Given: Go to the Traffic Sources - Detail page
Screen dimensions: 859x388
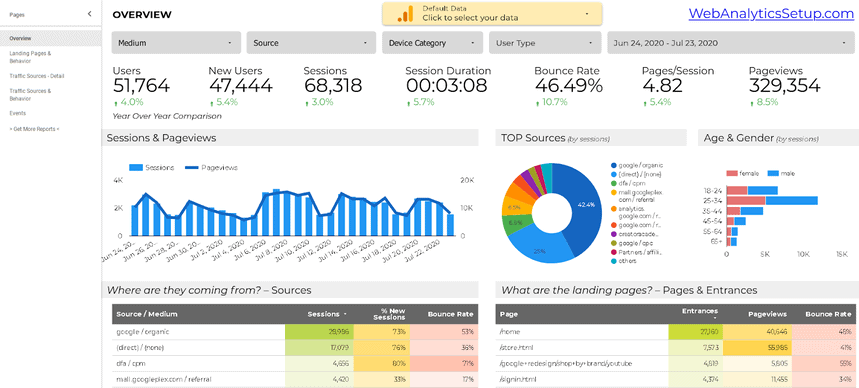Looking at the screenshot, I should (37, 76).
